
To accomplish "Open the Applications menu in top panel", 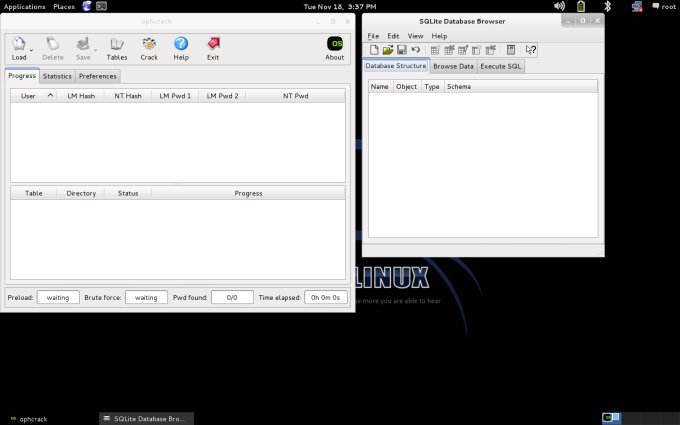I will click(24, 7).
